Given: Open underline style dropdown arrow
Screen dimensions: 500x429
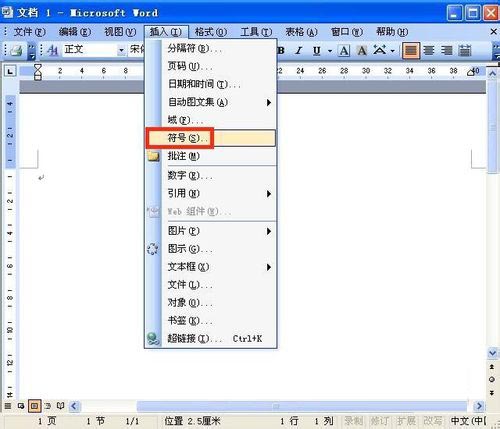Looking at the screenshot, I should [x=330, y=51].
